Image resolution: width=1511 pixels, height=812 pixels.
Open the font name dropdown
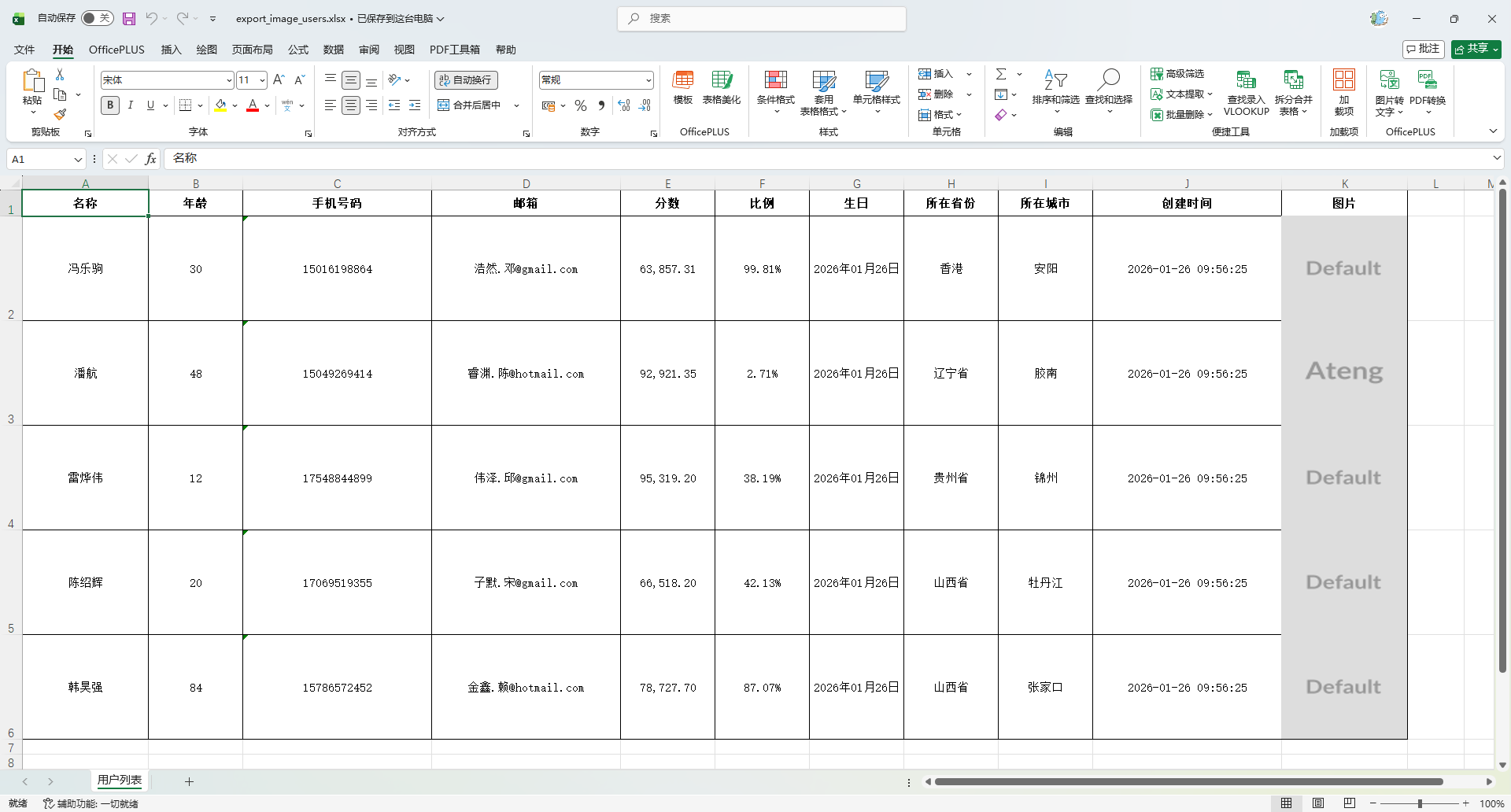(229, 80)
